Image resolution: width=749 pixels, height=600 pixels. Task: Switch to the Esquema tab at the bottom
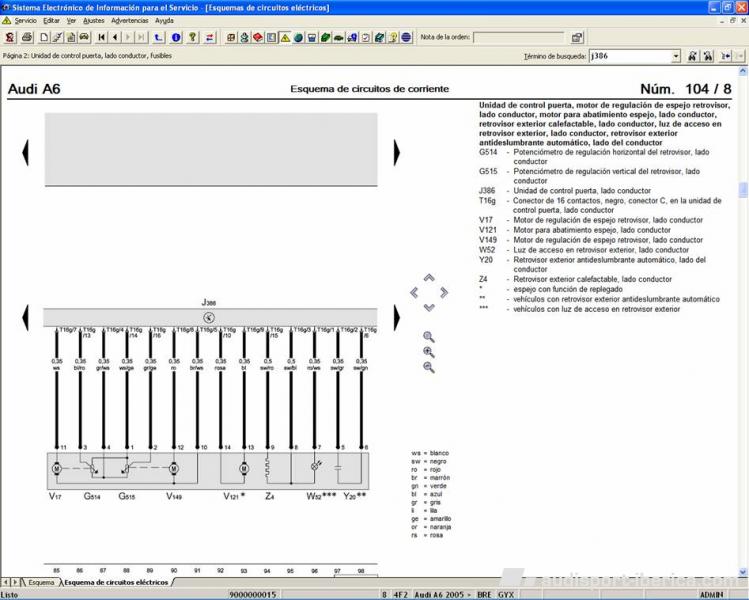[x=41, y=582]
